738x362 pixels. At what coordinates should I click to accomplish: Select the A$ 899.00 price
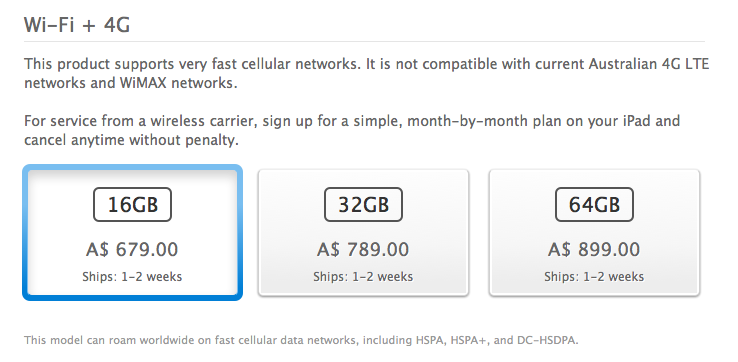(x=594, y=249)
